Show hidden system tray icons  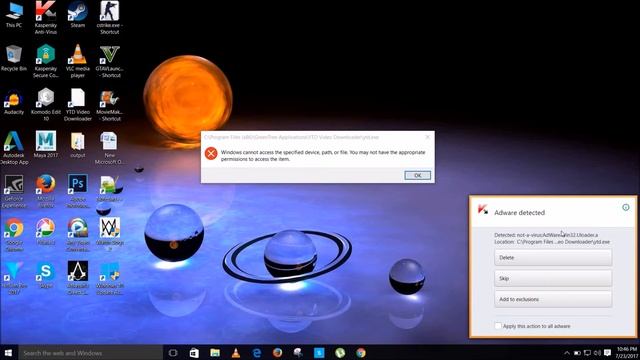coord(567,353)
